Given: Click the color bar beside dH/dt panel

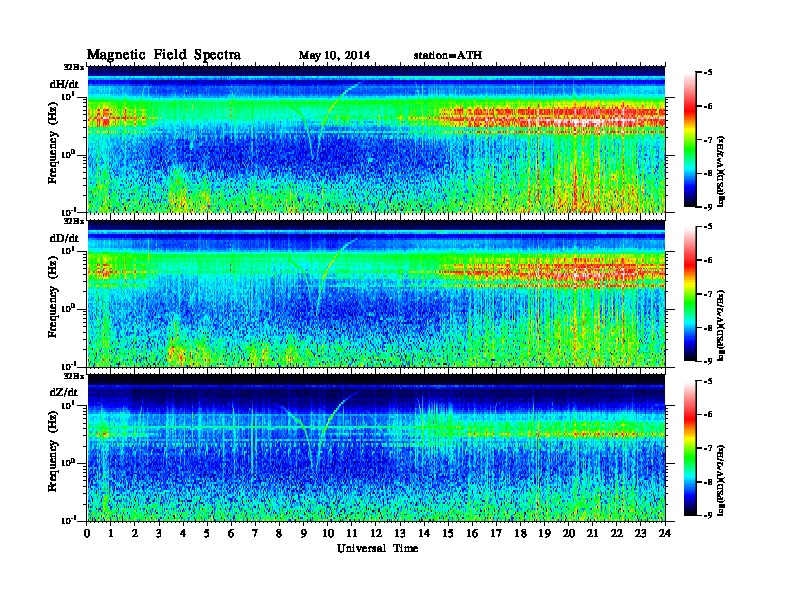Looking at the screenshot, I should 690,140.
